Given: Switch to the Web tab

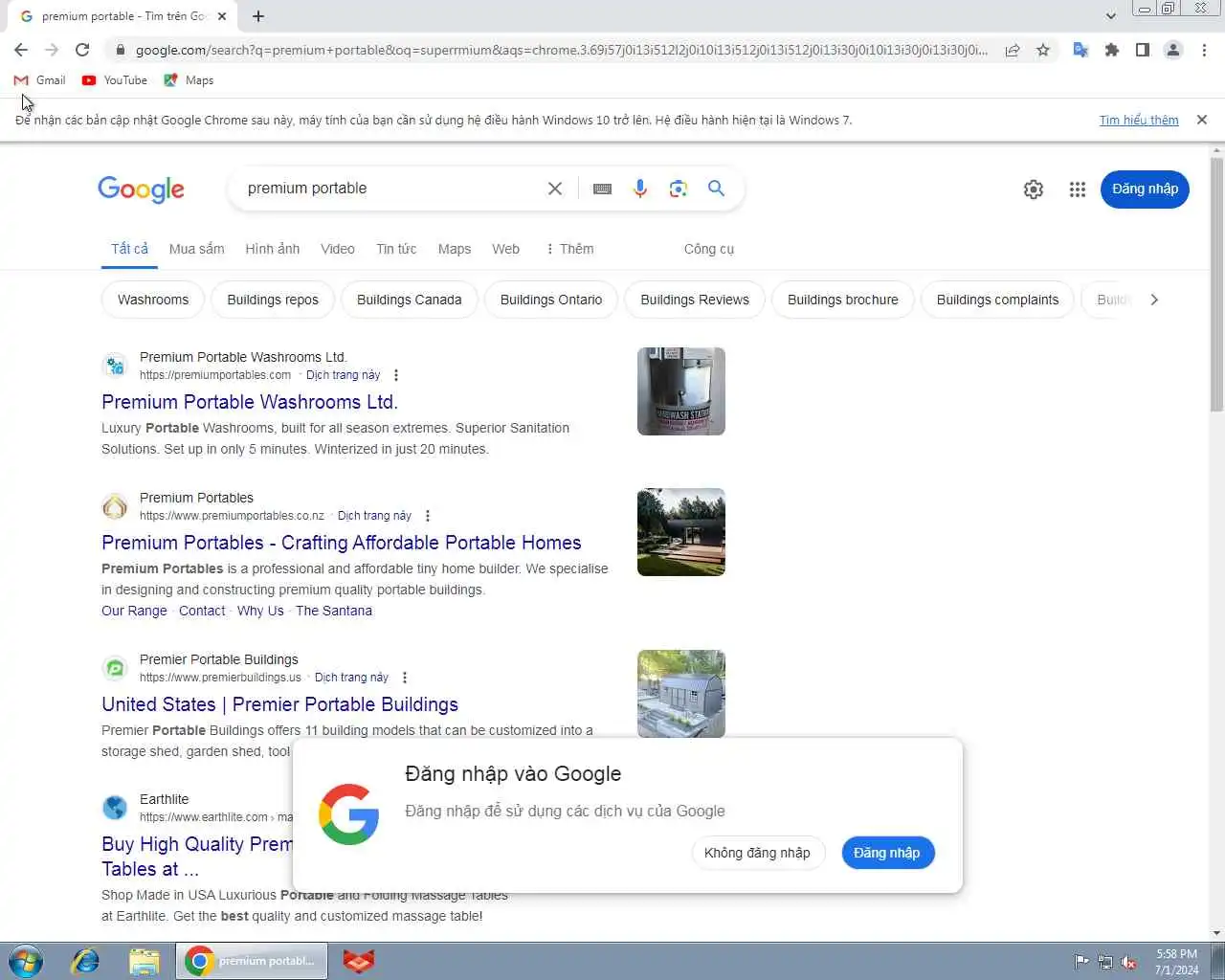Looking at the screenshot, I should [506, 249].
